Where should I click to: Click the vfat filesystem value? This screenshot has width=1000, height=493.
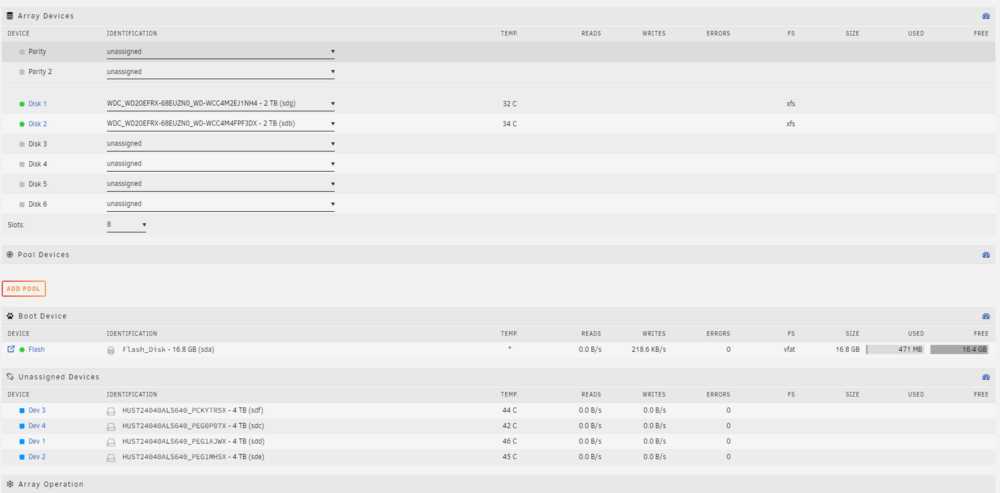click(x=789, y=350)
